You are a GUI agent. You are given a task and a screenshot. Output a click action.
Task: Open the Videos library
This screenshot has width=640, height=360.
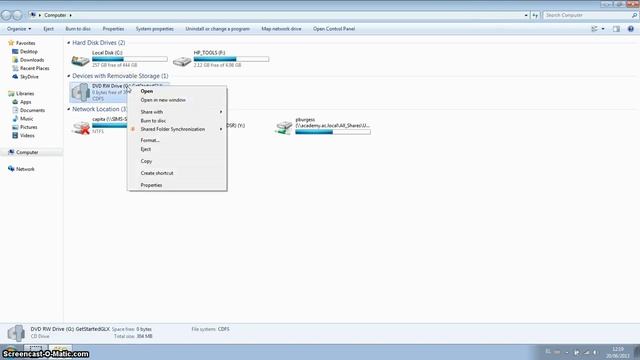click(27, 136)
